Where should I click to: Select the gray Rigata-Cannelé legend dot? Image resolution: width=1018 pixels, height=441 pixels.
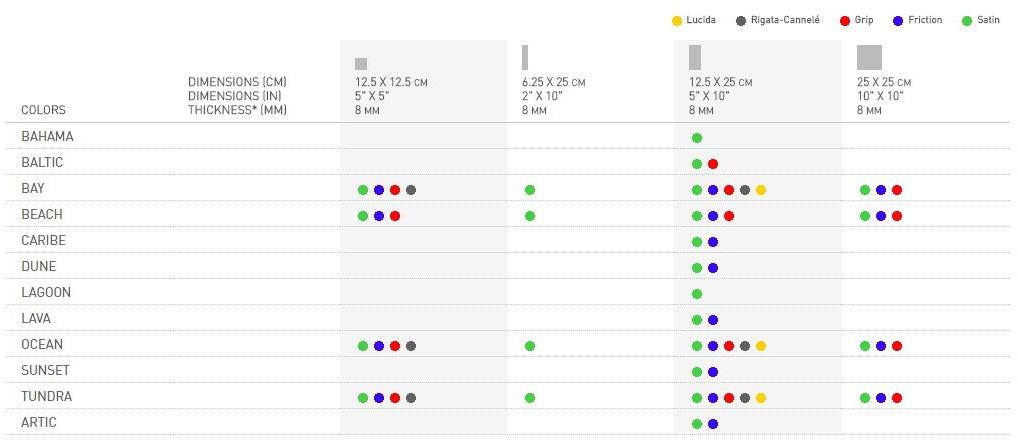[x=741, y=21]
